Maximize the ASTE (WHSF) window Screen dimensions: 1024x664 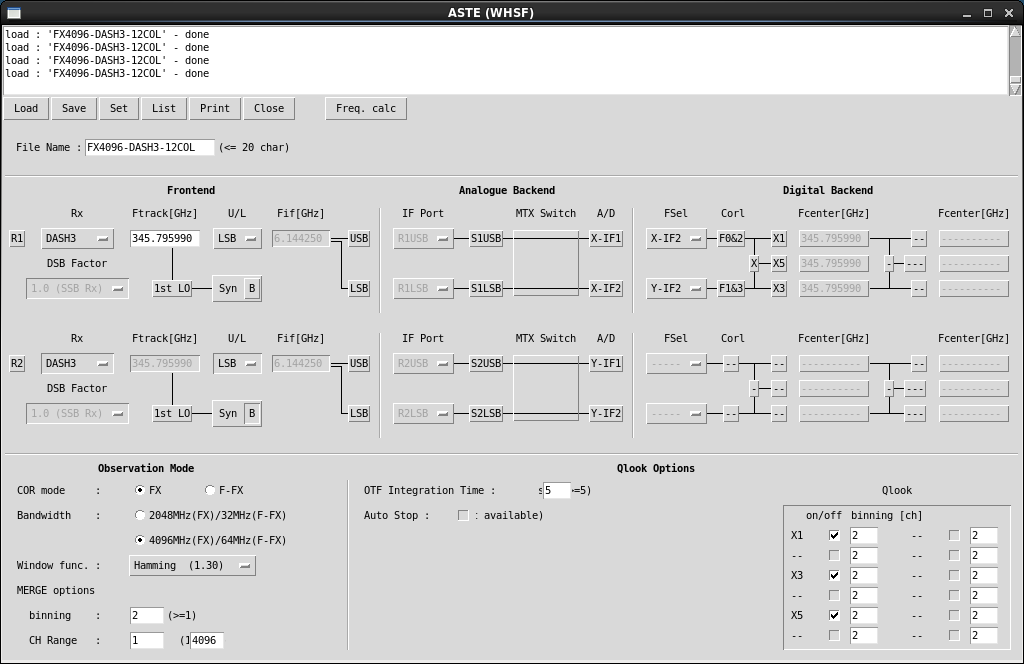coord(988,13)
